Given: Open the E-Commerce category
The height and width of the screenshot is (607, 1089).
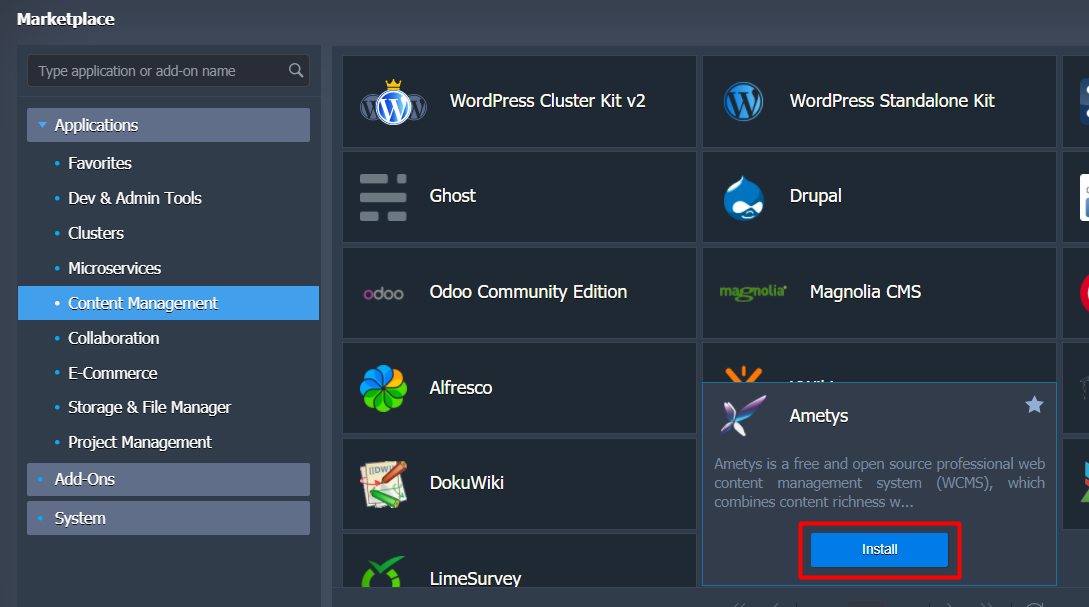Looking at the screenshot, I should coord(113,373).
